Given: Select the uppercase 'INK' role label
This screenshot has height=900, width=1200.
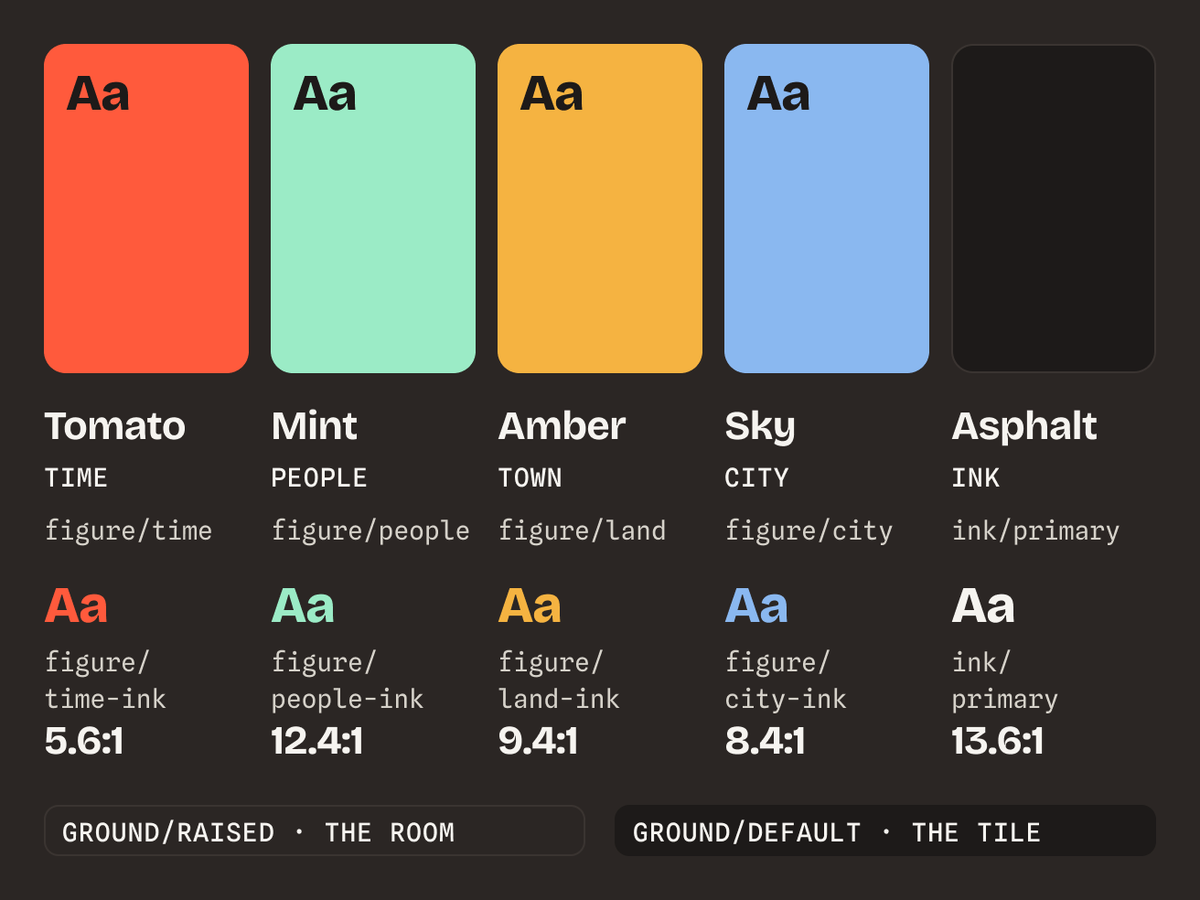Looking at the screenshot, I should tap(976, 478).
